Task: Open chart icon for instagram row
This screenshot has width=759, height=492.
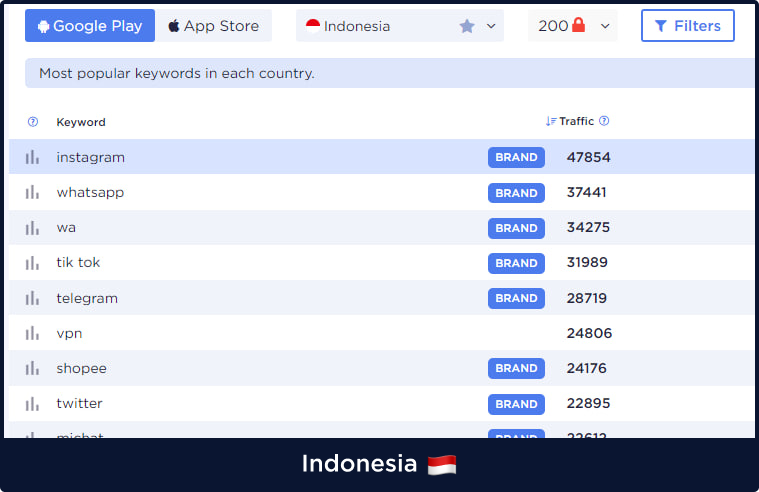Action: click(32, 157)
